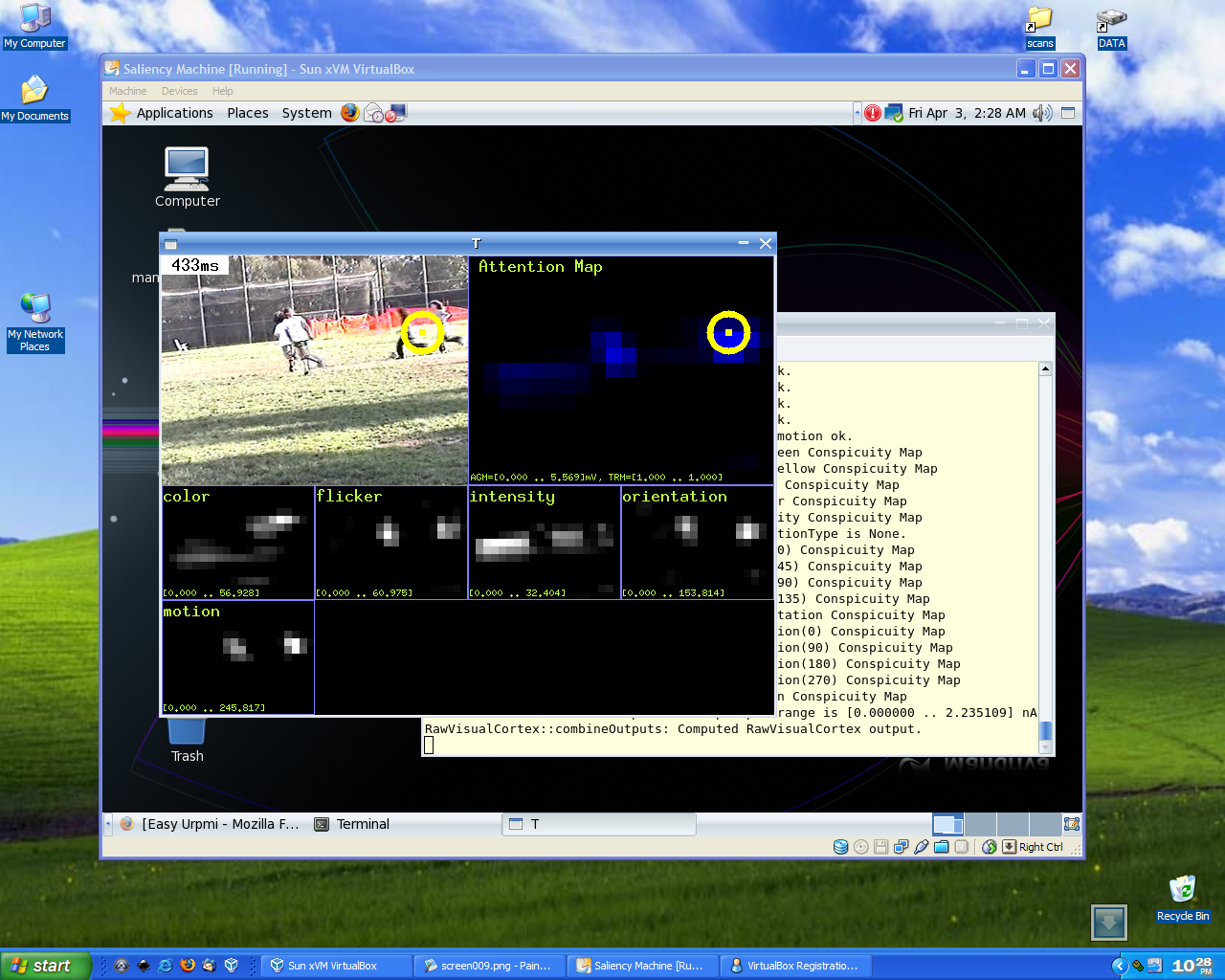This screenshot has height=980, width=1225.
Task: Click the terminal scrollbar thumb
Action: pyautogui.click(x=1045, y=731)
